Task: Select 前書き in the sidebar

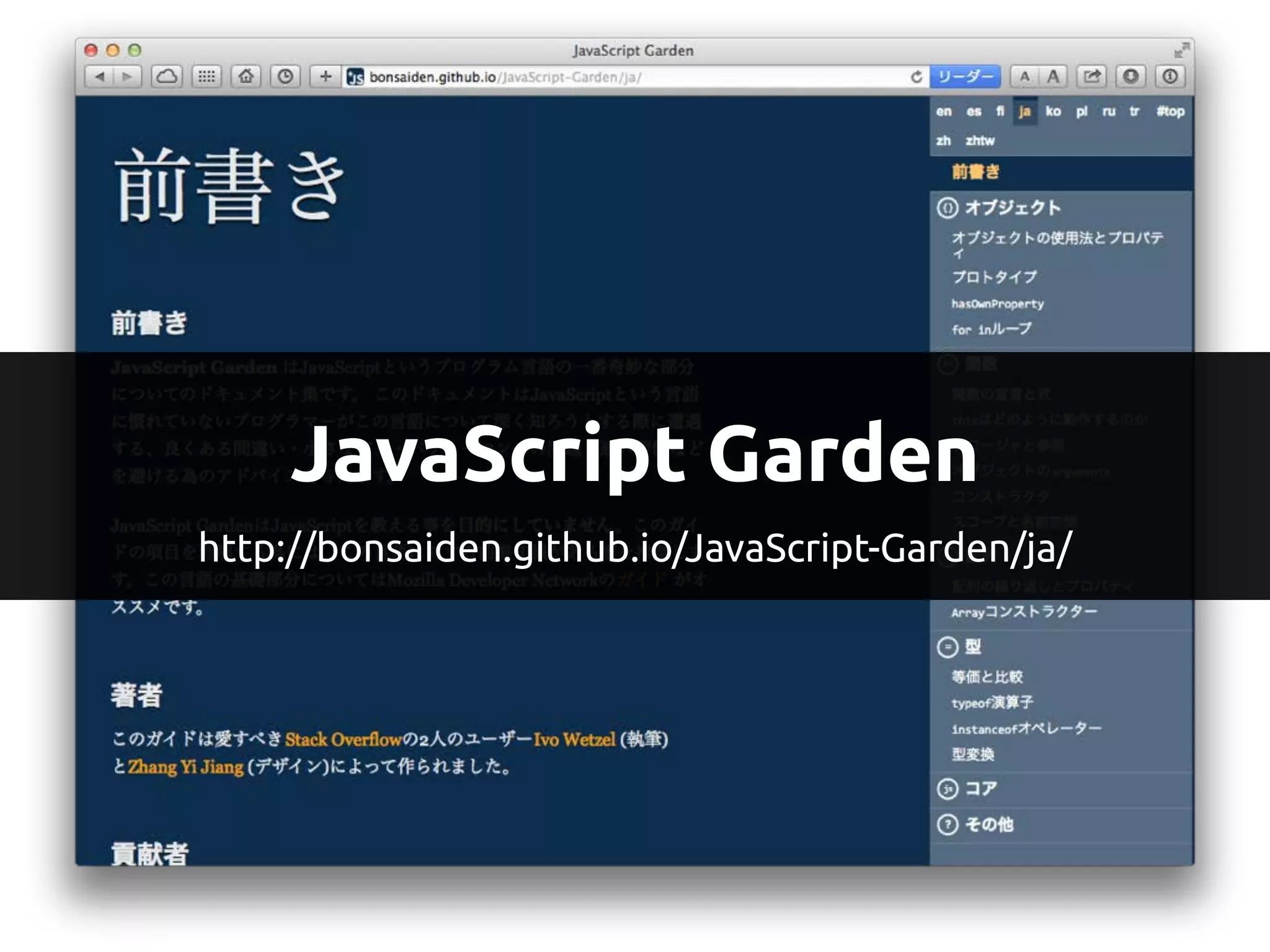Action: tap(975, 172)
